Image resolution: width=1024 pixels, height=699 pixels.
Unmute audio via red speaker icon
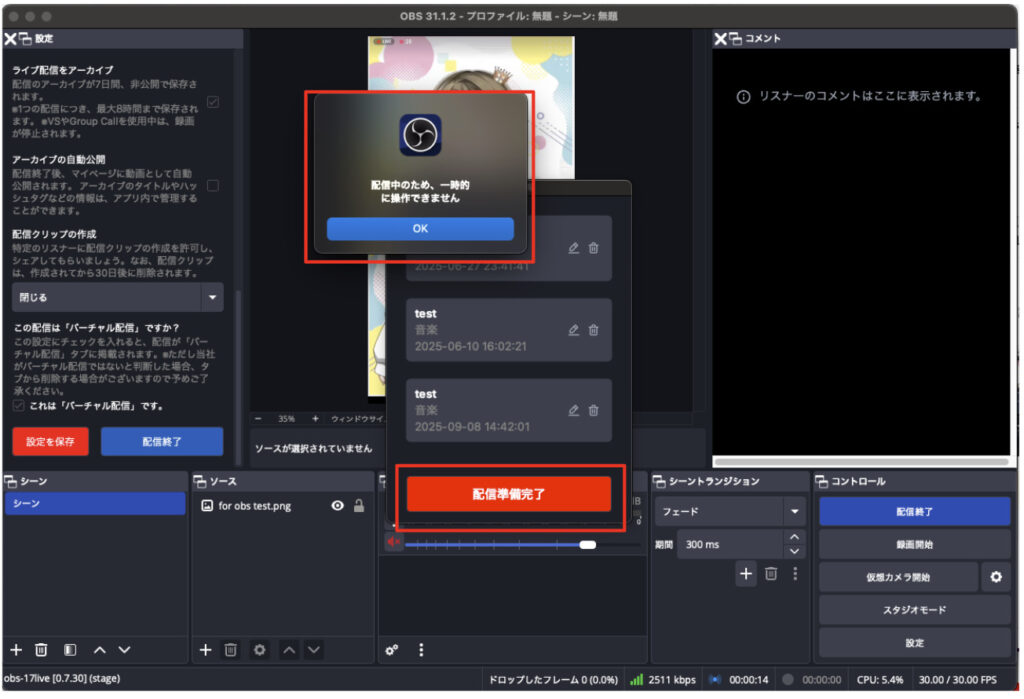click(x=393, y=543)
